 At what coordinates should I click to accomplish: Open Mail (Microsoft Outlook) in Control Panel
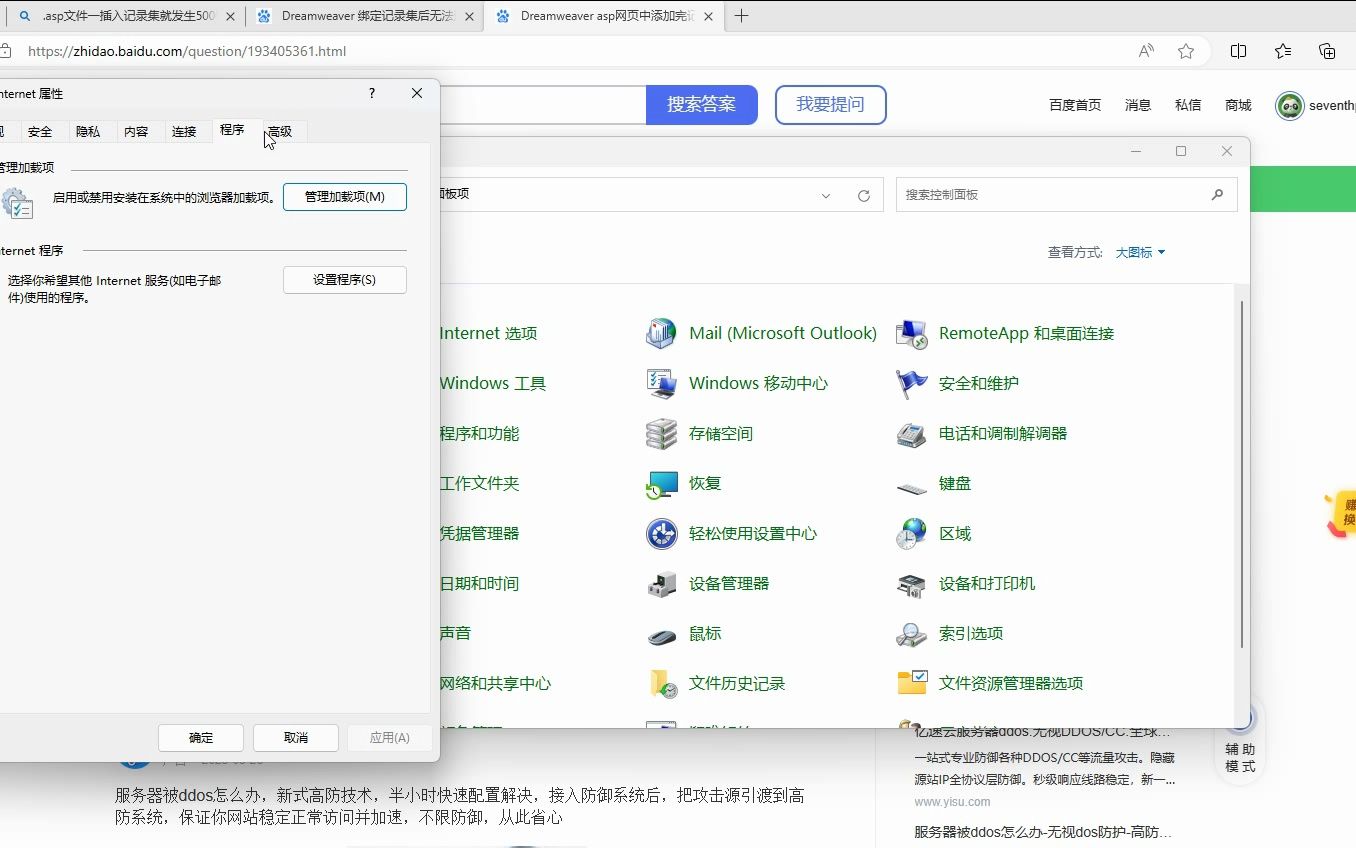click(x=783, y=333)
